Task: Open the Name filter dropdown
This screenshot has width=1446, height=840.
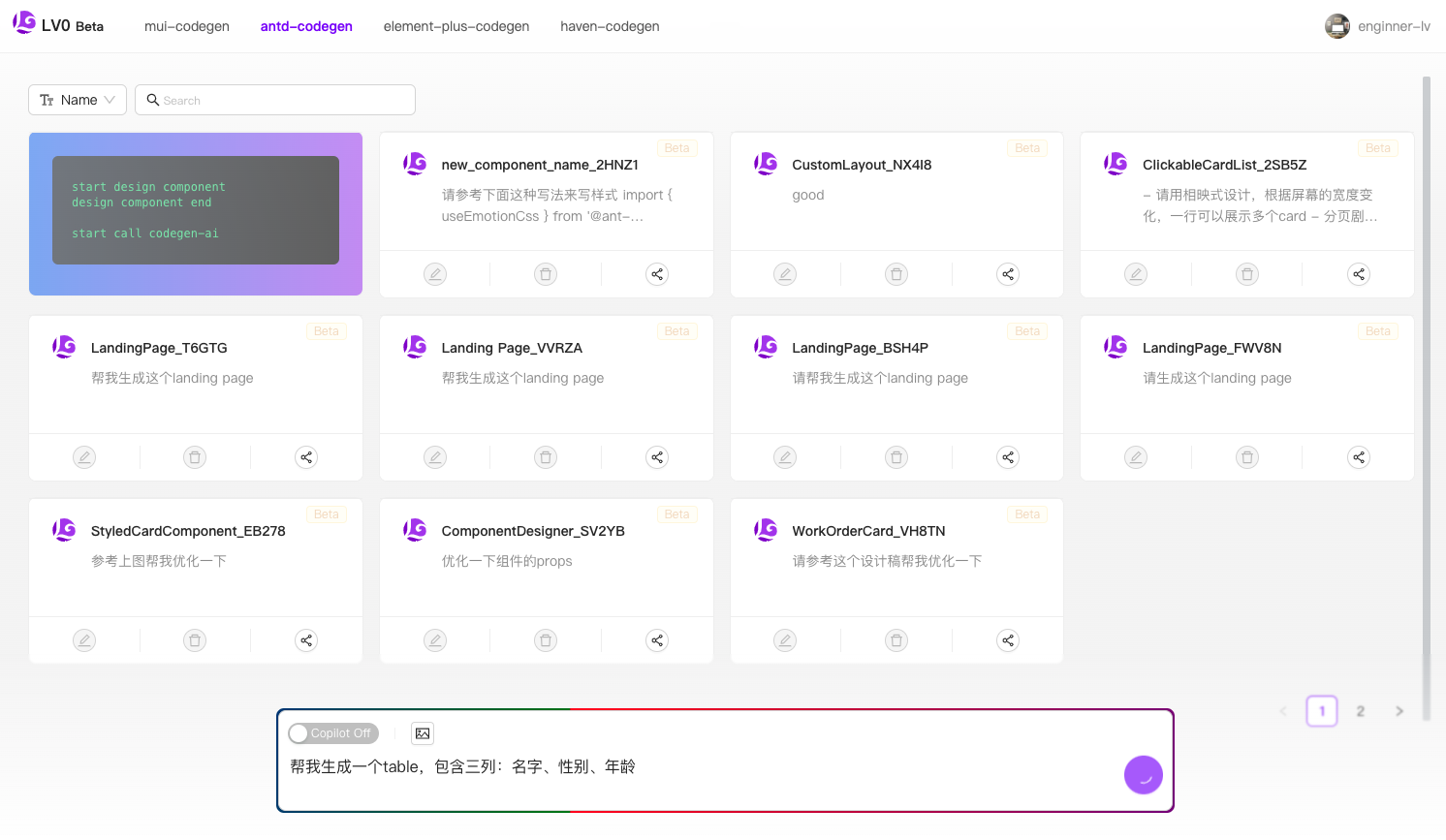Action: (x=77, y=99)
